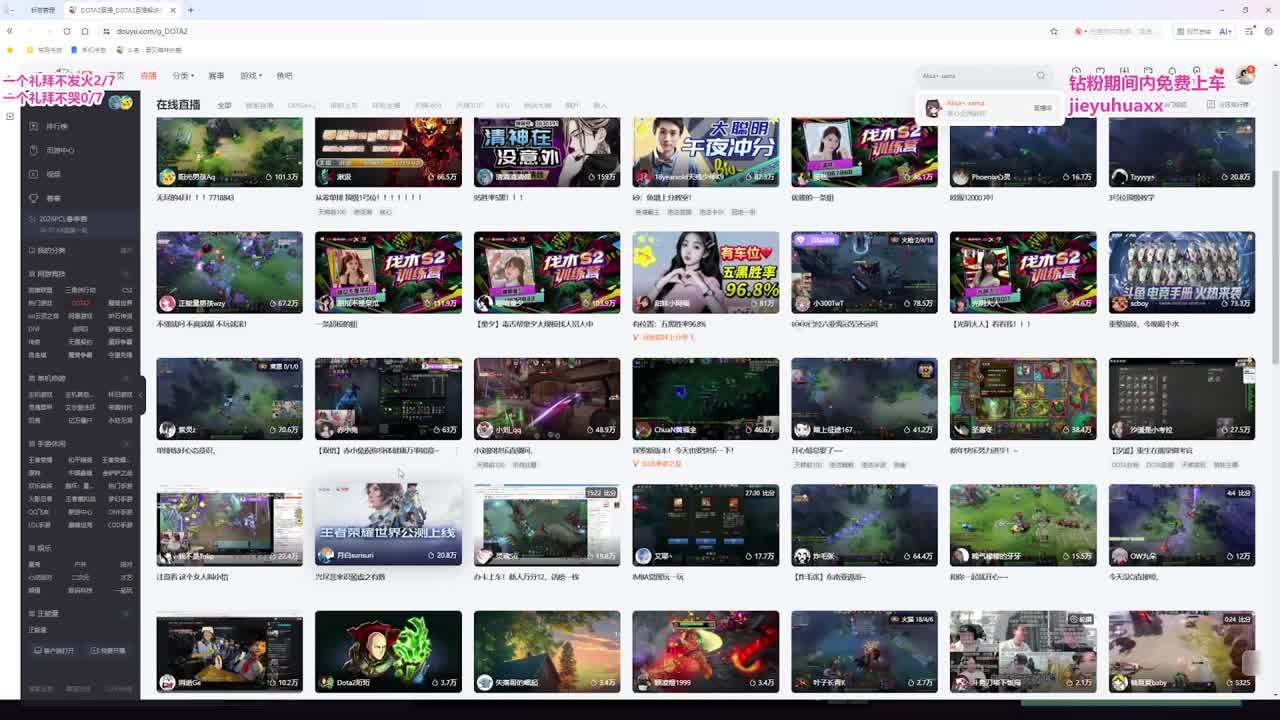
Task: Expand the 分类 dropdown in the top nav
Action: click(181, 76)
